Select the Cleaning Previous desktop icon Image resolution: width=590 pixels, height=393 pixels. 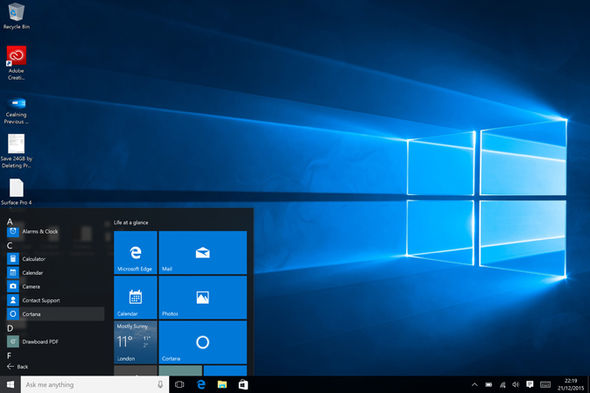pyautogui.click(x=16, y=110)
